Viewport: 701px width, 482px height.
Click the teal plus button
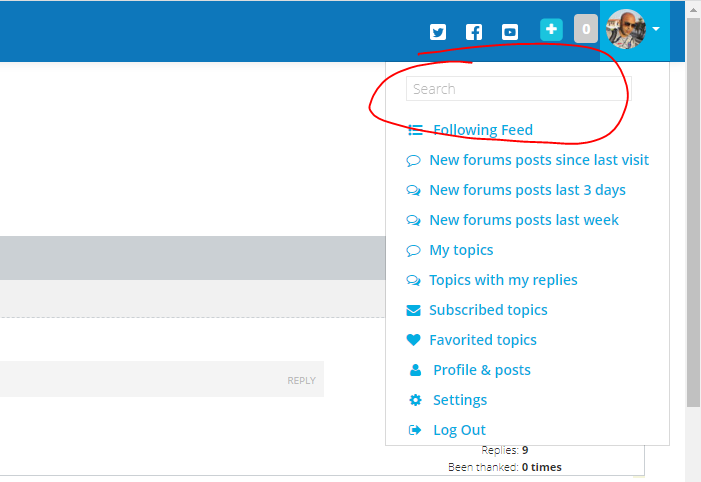(551, 30)
